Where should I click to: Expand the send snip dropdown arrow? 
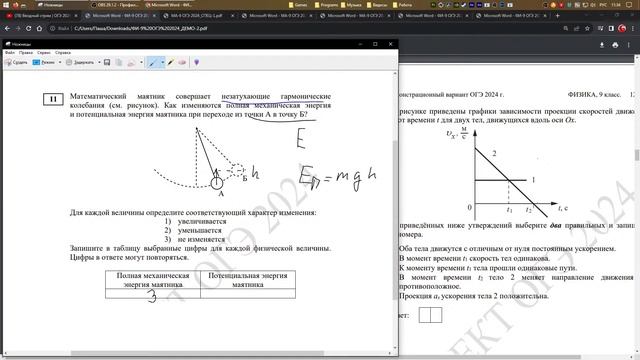(141, 62)
